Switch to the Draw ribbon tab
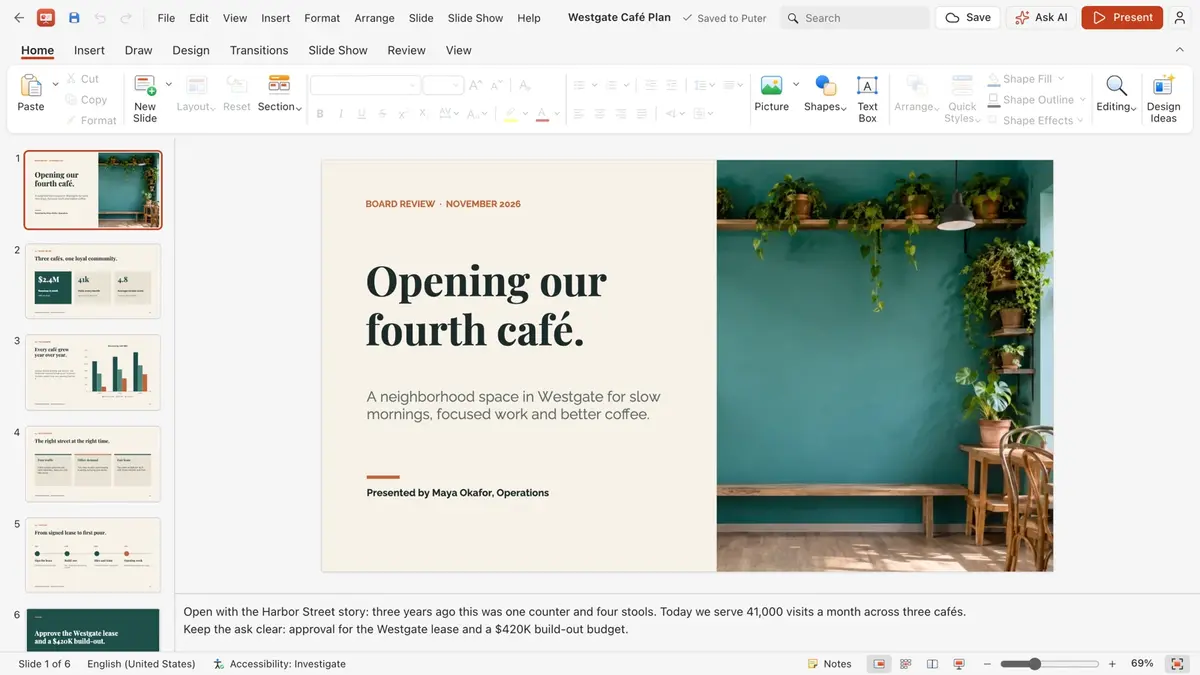This screenshot has height=675, width=1200. [x=139, y=50]
